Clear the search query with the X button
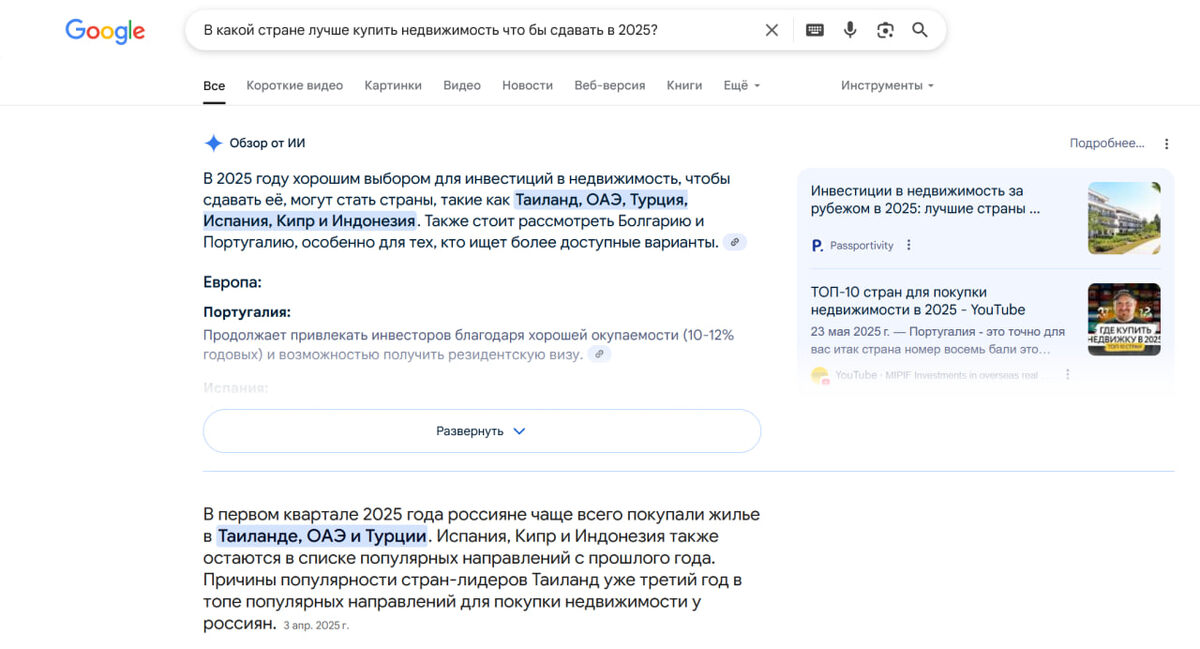 (771, 30)
